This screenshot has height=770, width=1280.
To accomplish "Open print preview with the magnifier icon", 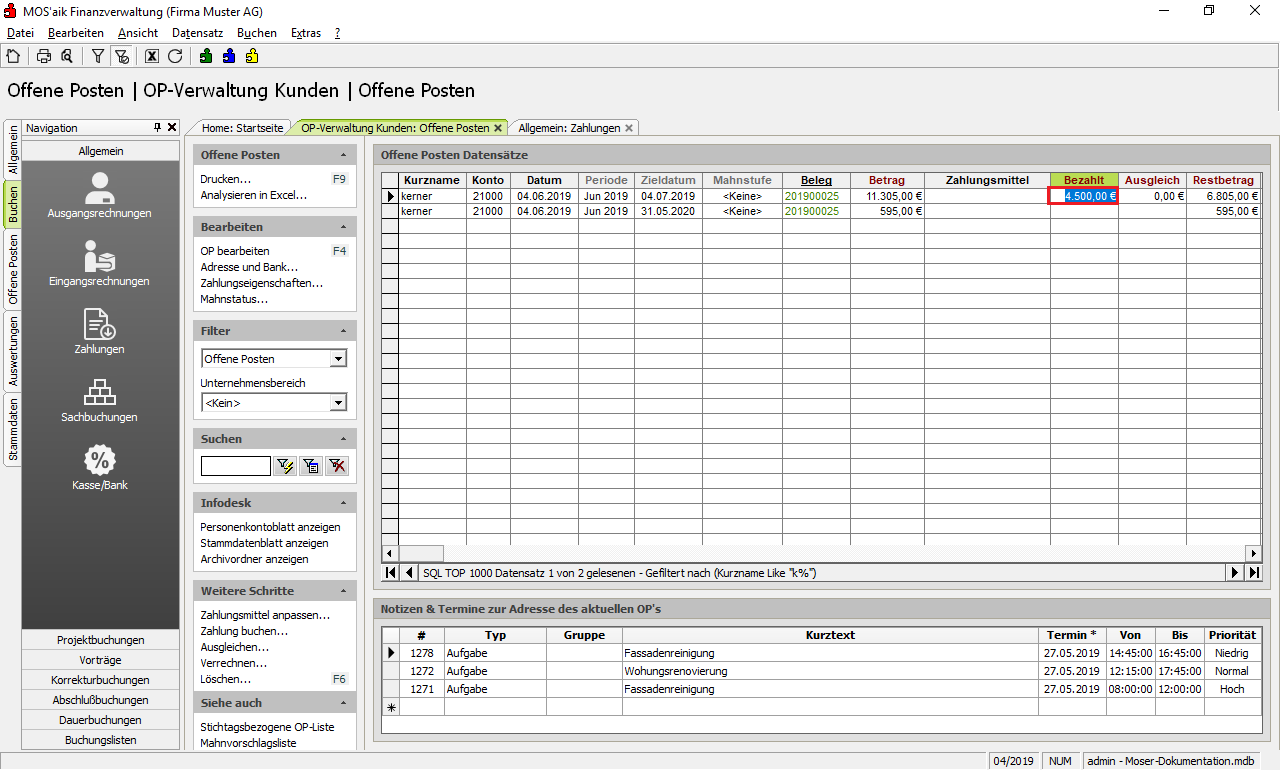I will pyautogui.click(x=66, y=56).
